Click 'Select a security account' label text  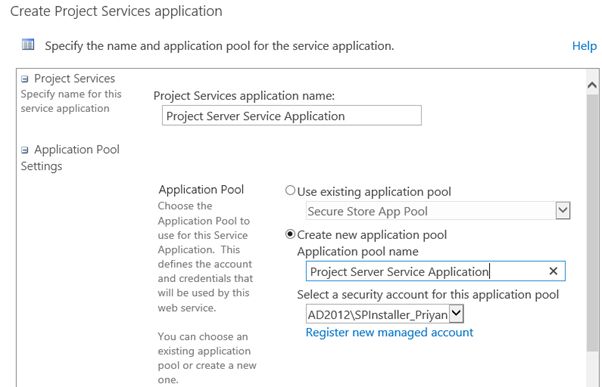(x=428, y=294)
